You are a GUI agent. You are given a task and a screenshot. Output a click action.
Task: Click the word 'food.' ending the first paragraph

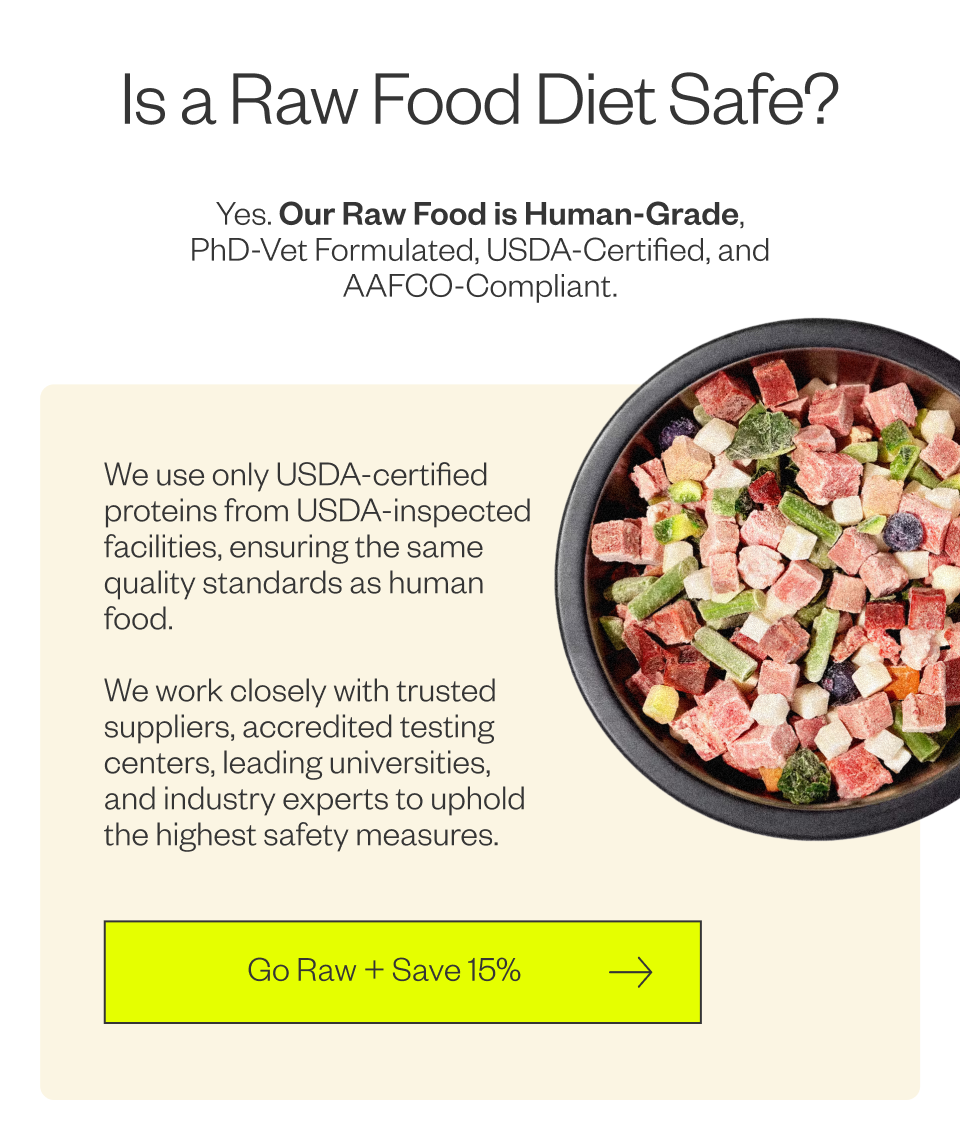coord(139,619)
